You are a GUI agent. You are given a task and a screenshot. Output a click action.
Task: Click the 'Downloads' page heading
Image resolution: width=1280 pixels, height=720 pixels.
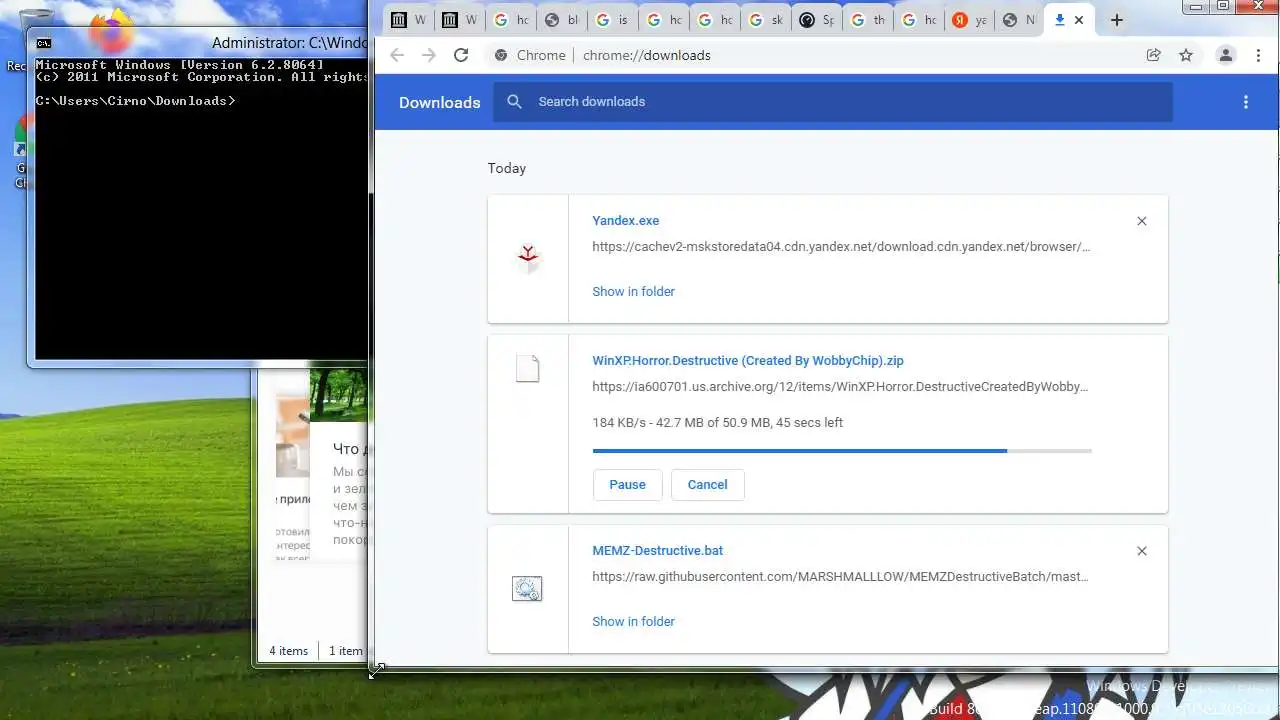click(439, 102)
